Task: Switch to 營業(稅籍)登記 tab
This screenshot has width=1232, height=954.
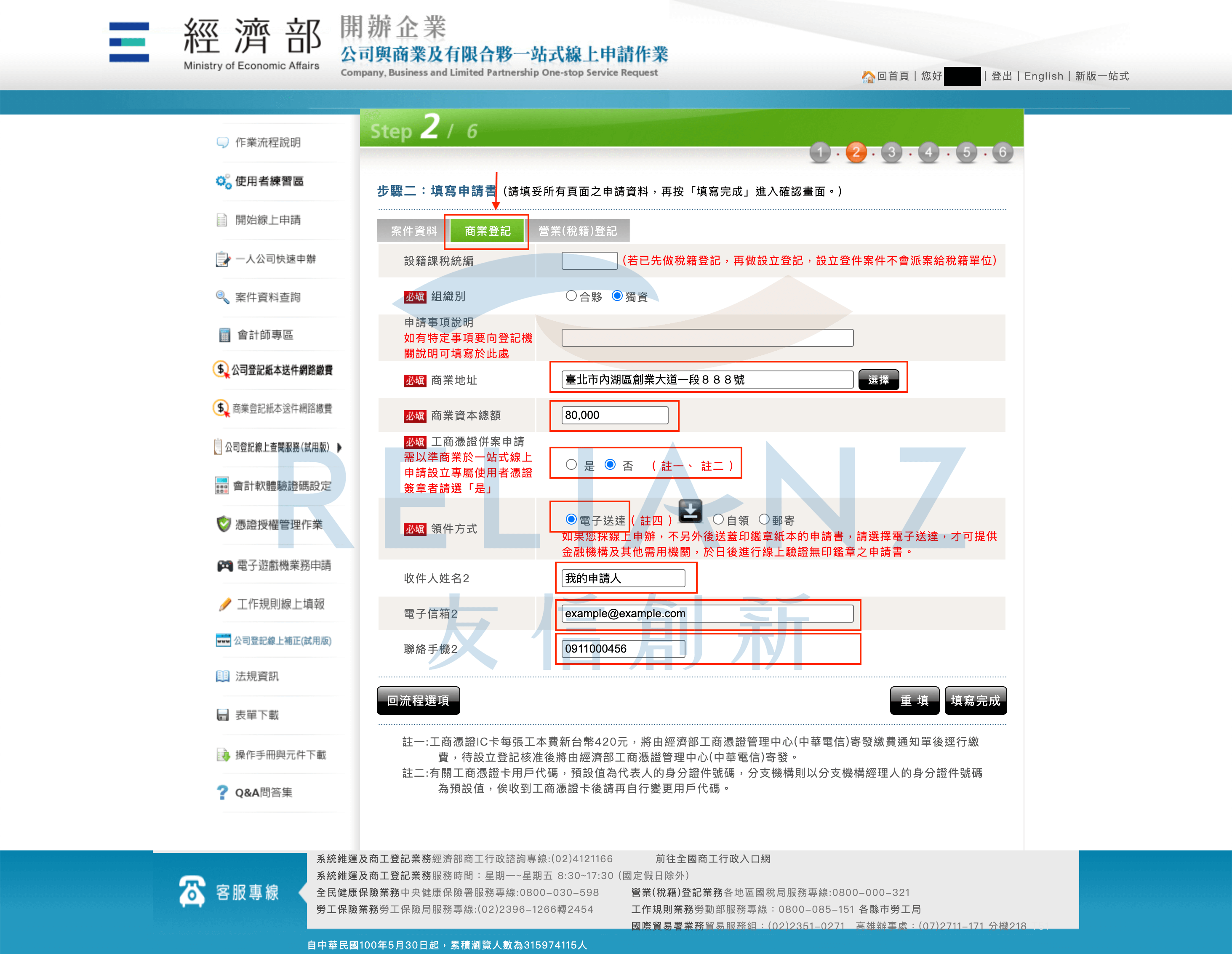Action: click(x=578, y=231)
